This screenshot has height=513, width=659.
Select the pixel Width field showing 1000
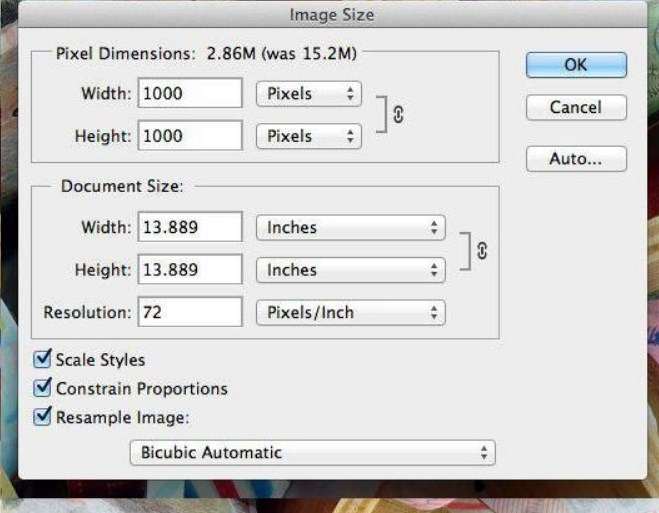click(190, 94)
